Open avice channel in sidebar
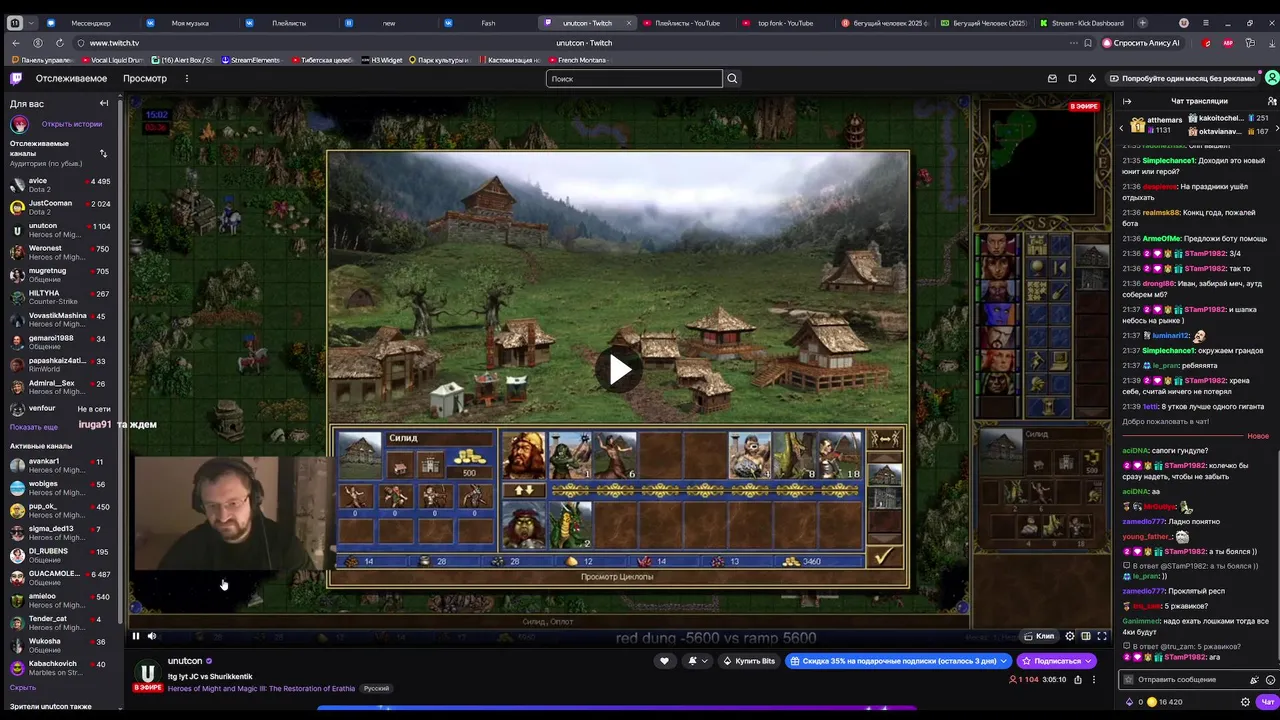1280x720 pixels. click(60, 185)
